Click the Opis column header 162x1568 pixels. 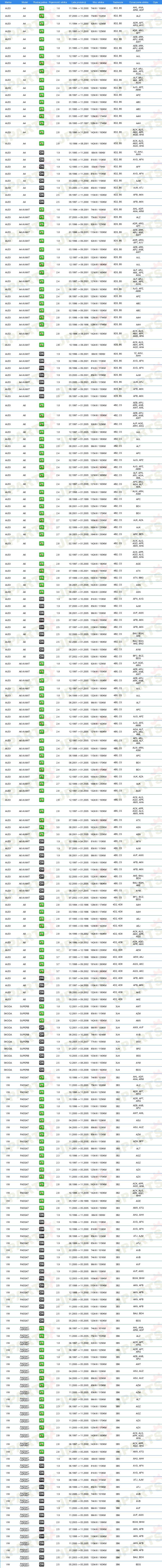click(155, 2)
